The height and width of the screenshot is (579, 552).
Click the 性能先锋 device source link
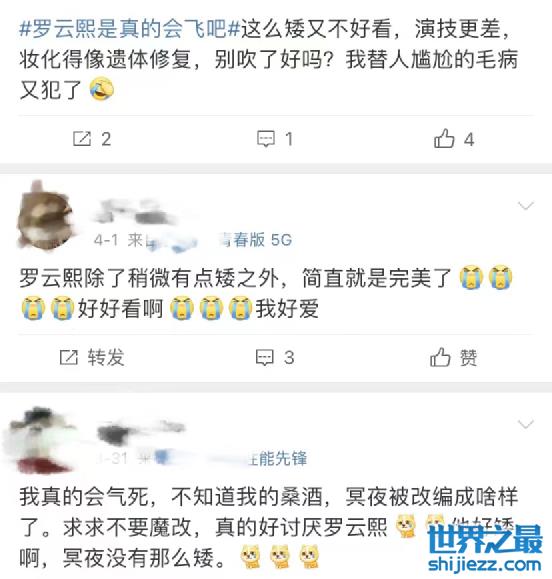pyautogui.click(x=277, y=458)
